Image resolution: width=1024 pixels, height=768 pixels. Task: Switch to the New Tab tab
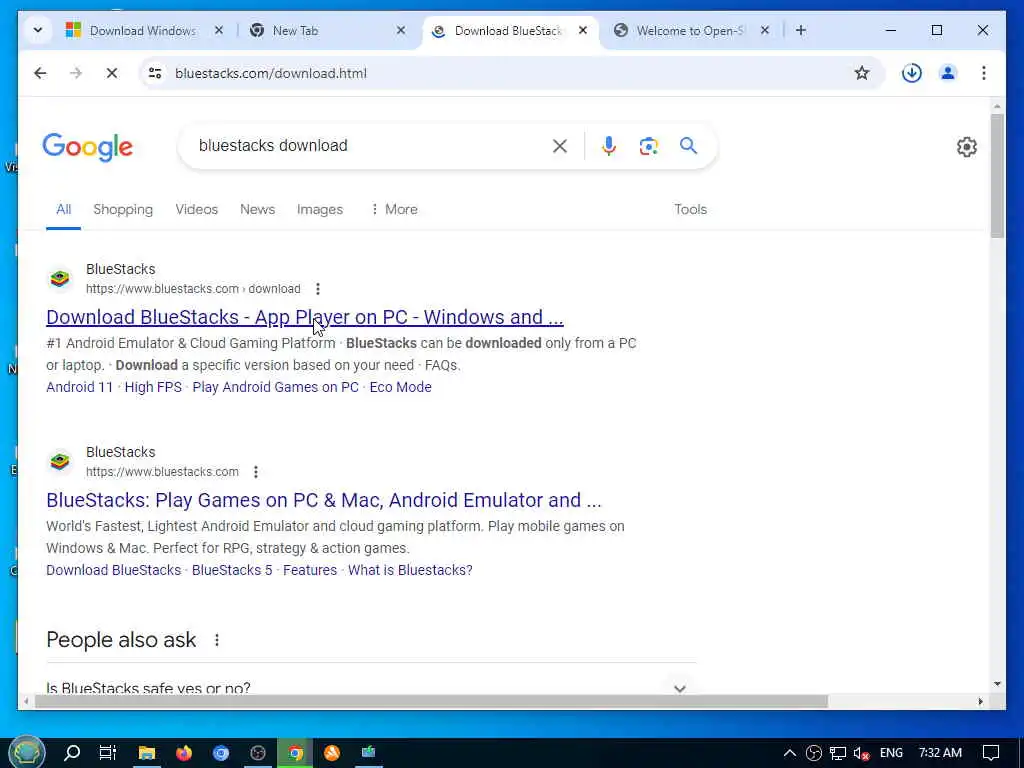tap(296, 31)
